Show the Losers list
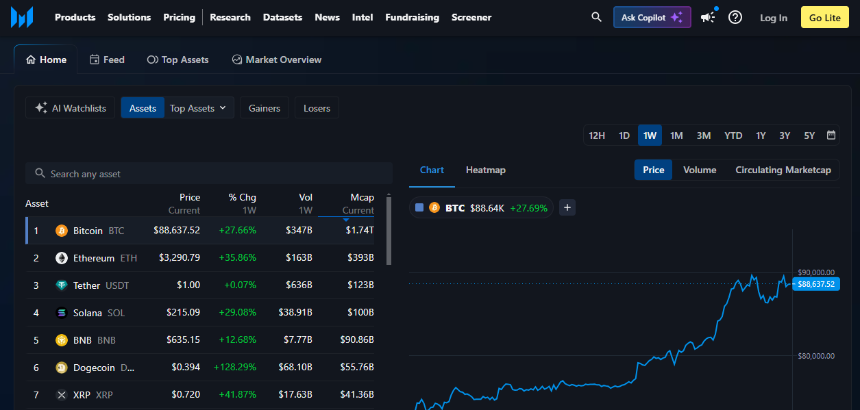This screenshot has width=860, height=410. coord(317,108)
